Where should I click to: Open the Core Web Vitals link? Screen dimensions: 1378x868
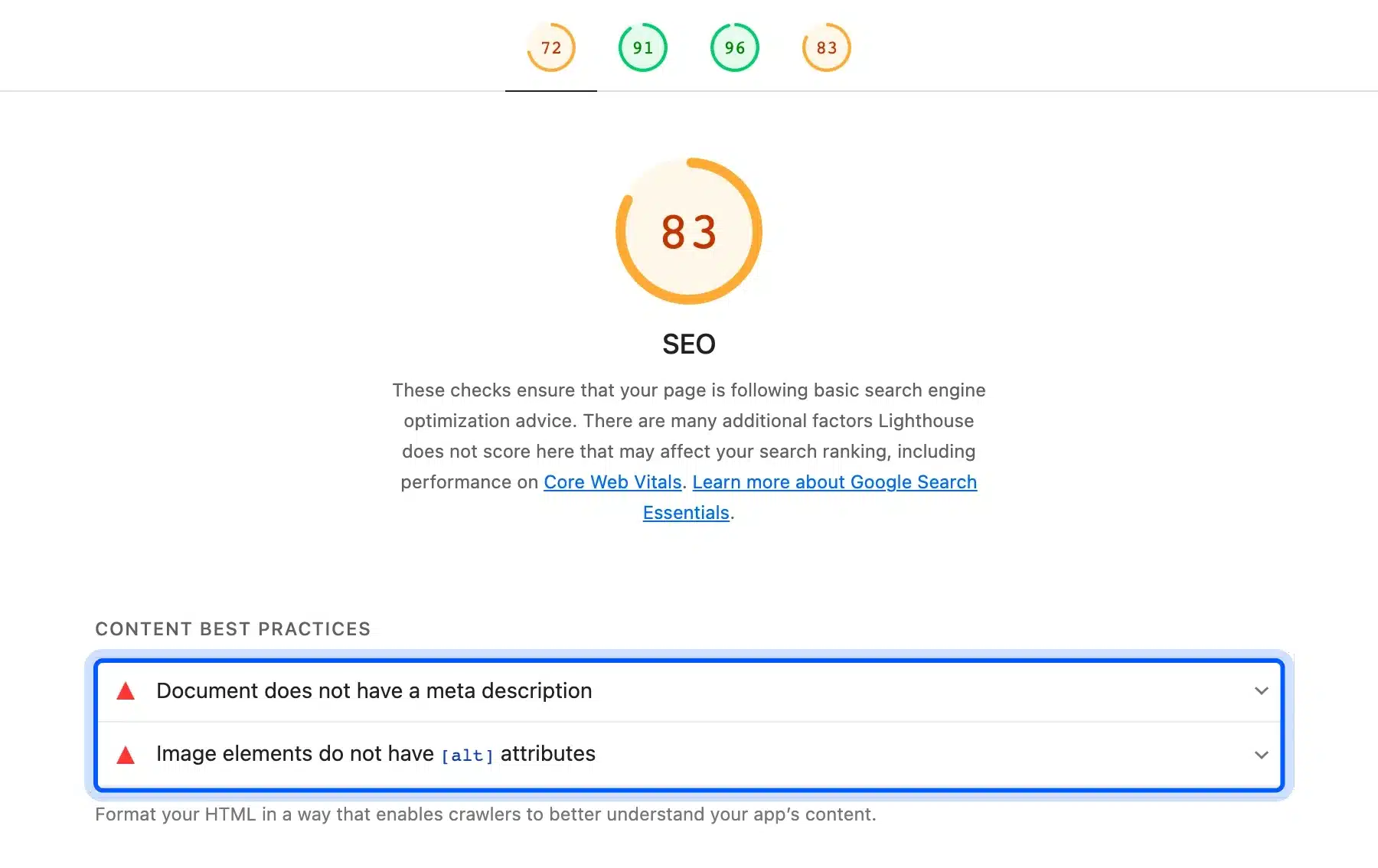click(612, 482)
